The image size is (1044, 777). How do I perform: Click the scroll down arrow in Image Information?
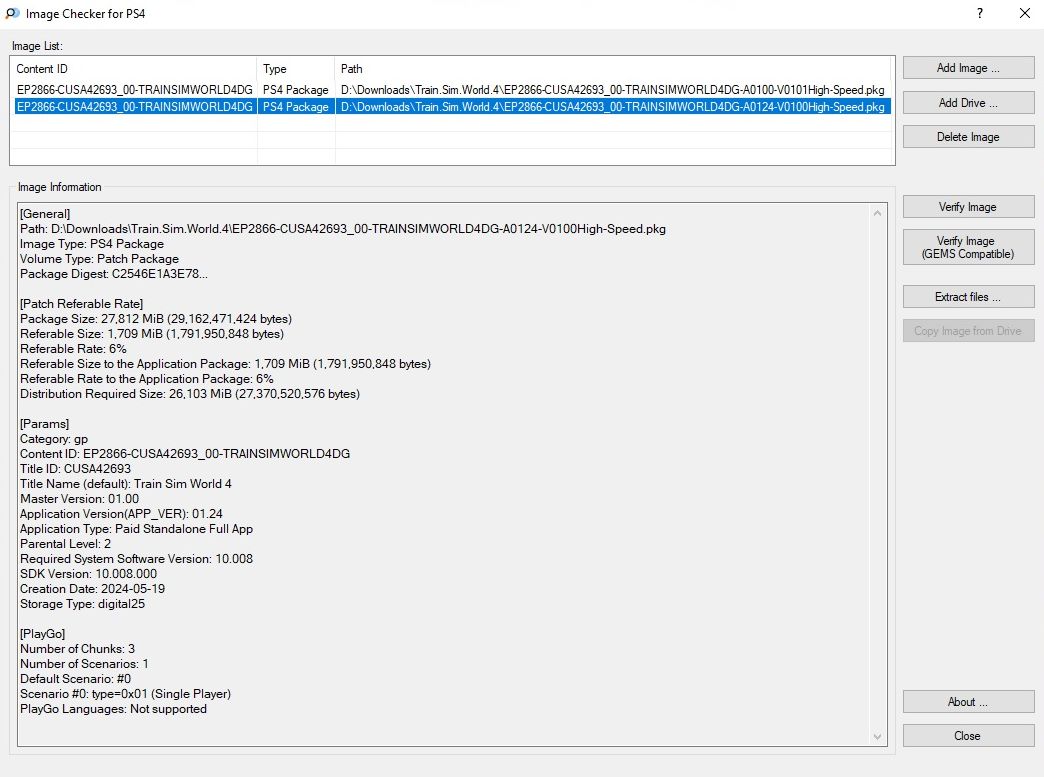[x=878, y=736]
